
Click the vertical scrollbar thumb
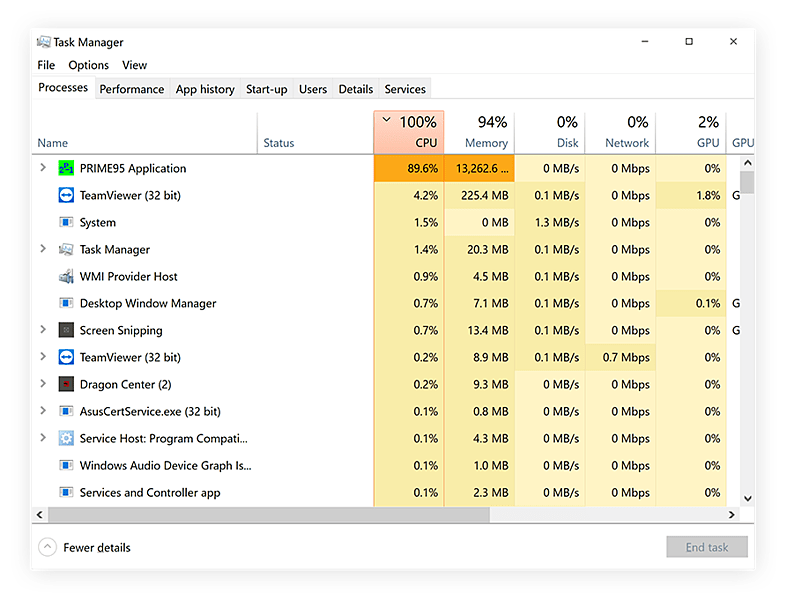(747, 182)
